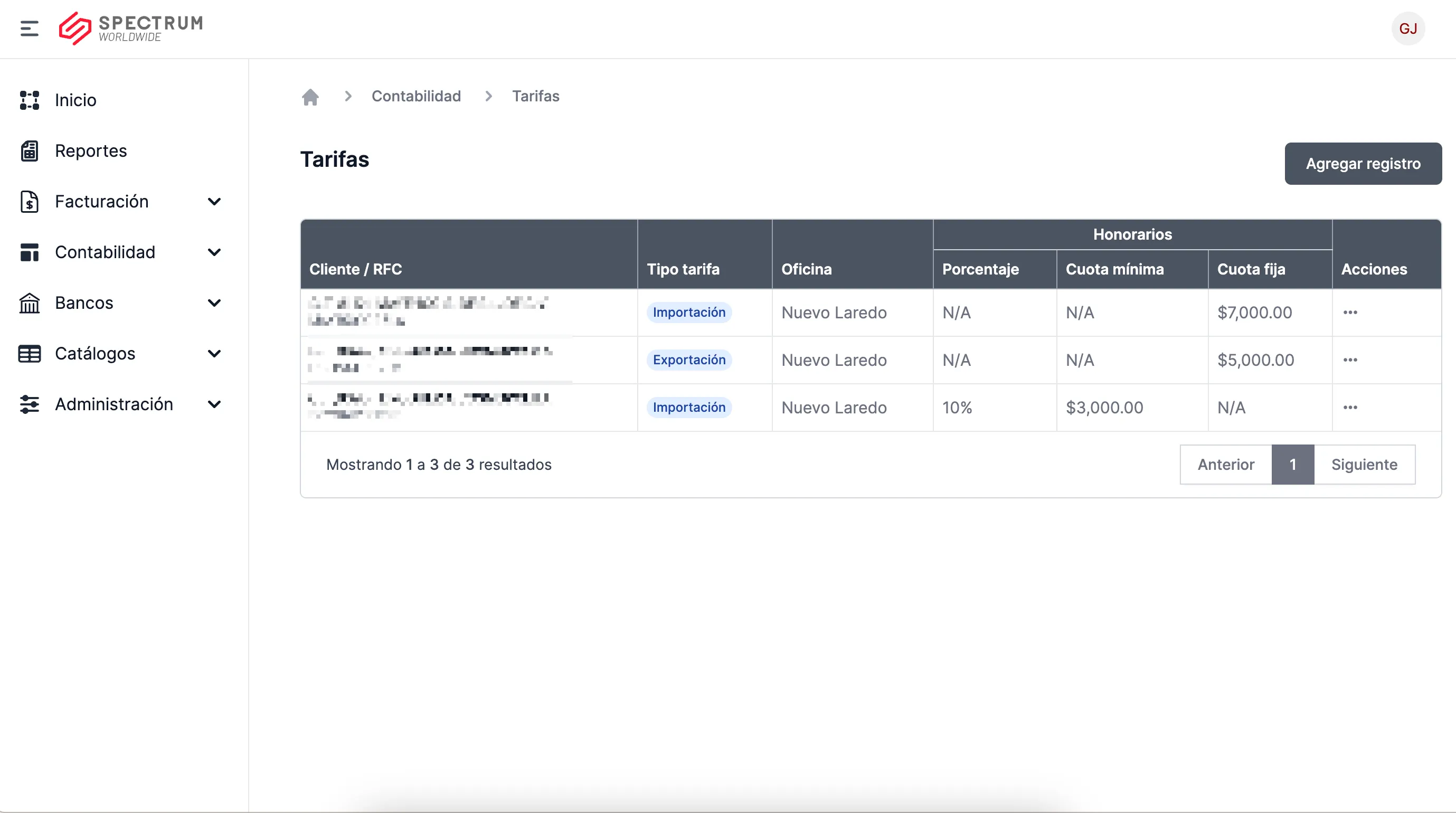Select Bancos menu label
This screenshot has height=813, width=1456.
(84, 303)
